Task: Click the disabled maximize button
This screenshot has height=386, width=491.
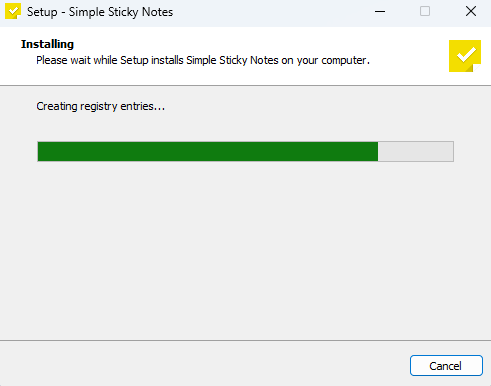Action: coord(425,12)
